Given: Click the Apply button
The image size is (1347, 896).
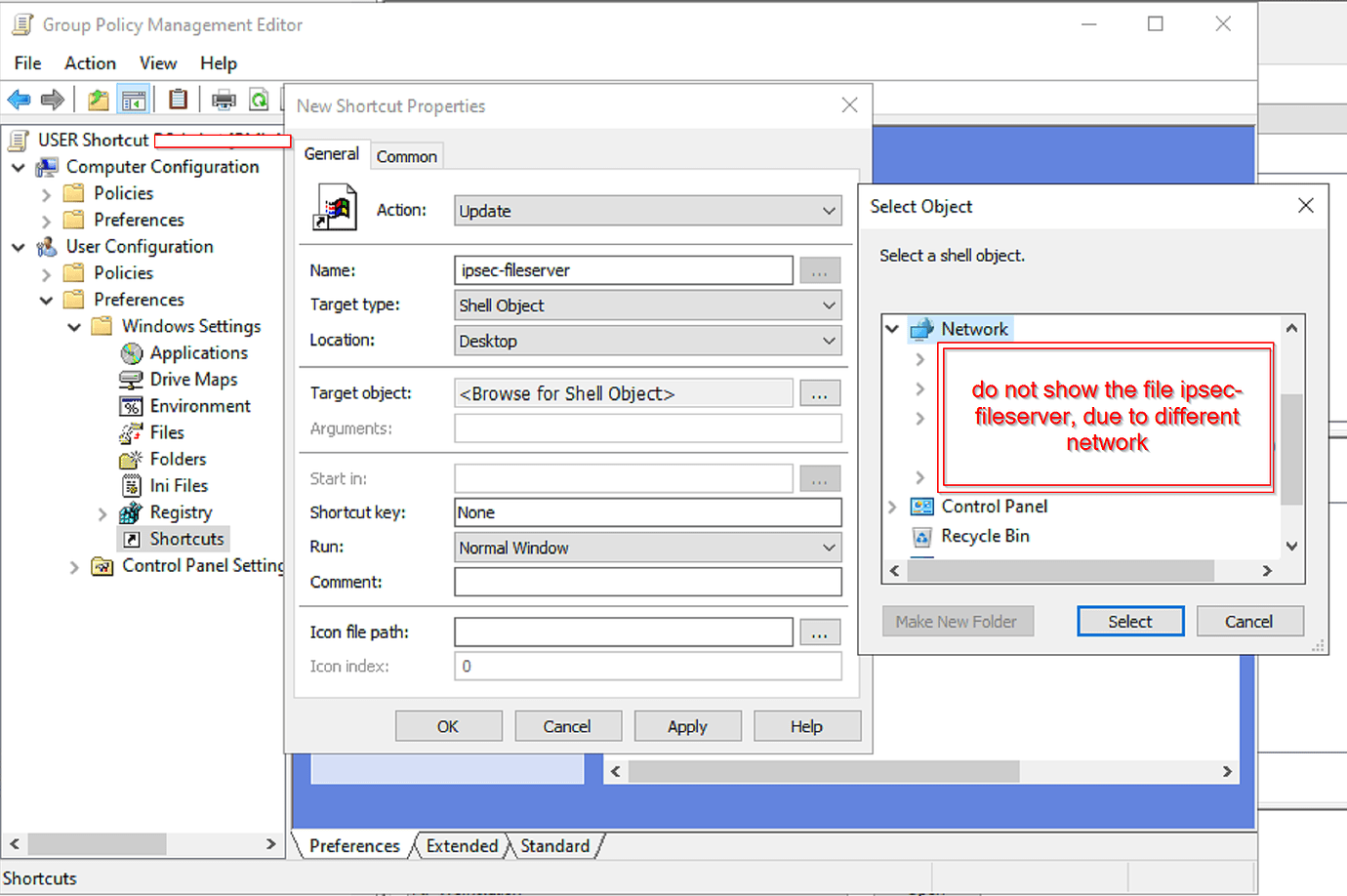Looking at the screenshot, I should pos(687,726).
